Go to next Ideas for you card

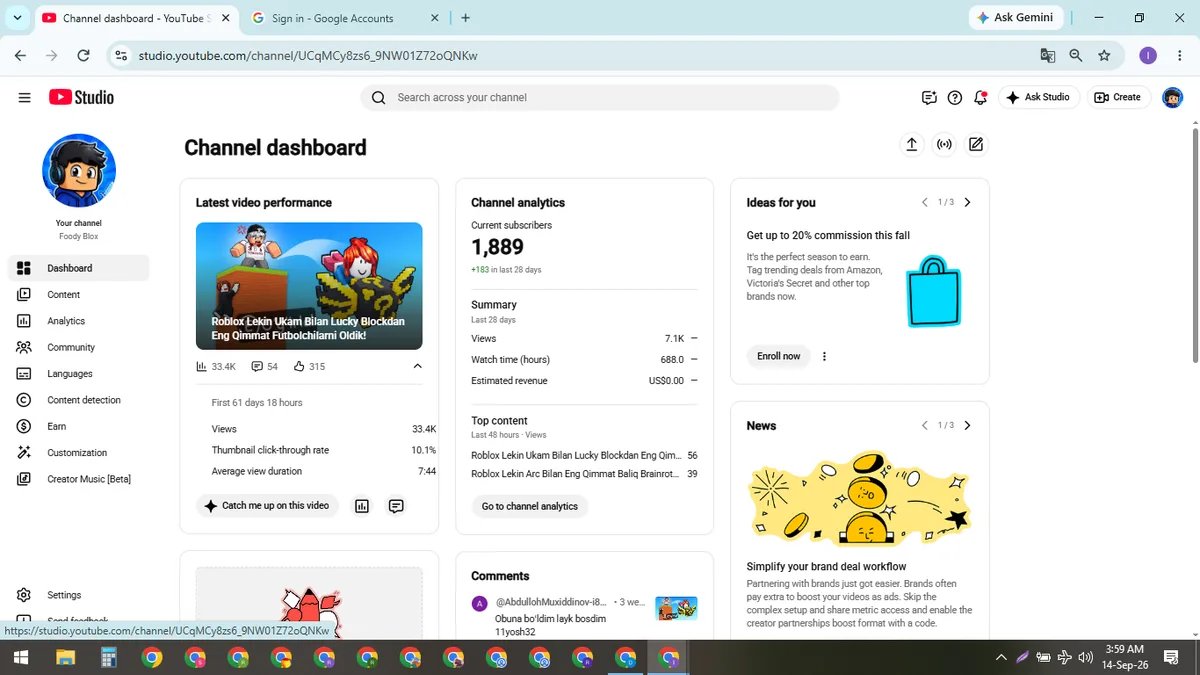967,202
